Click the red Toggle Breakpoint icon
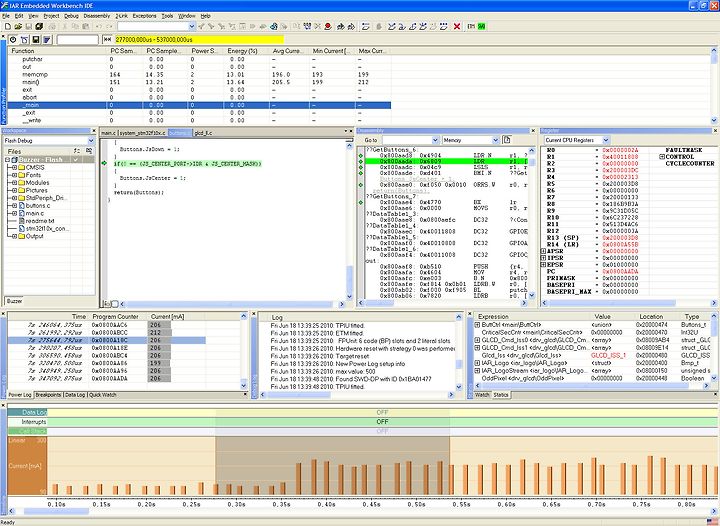This screenshot has height=526, width=720. coord(328,27)
